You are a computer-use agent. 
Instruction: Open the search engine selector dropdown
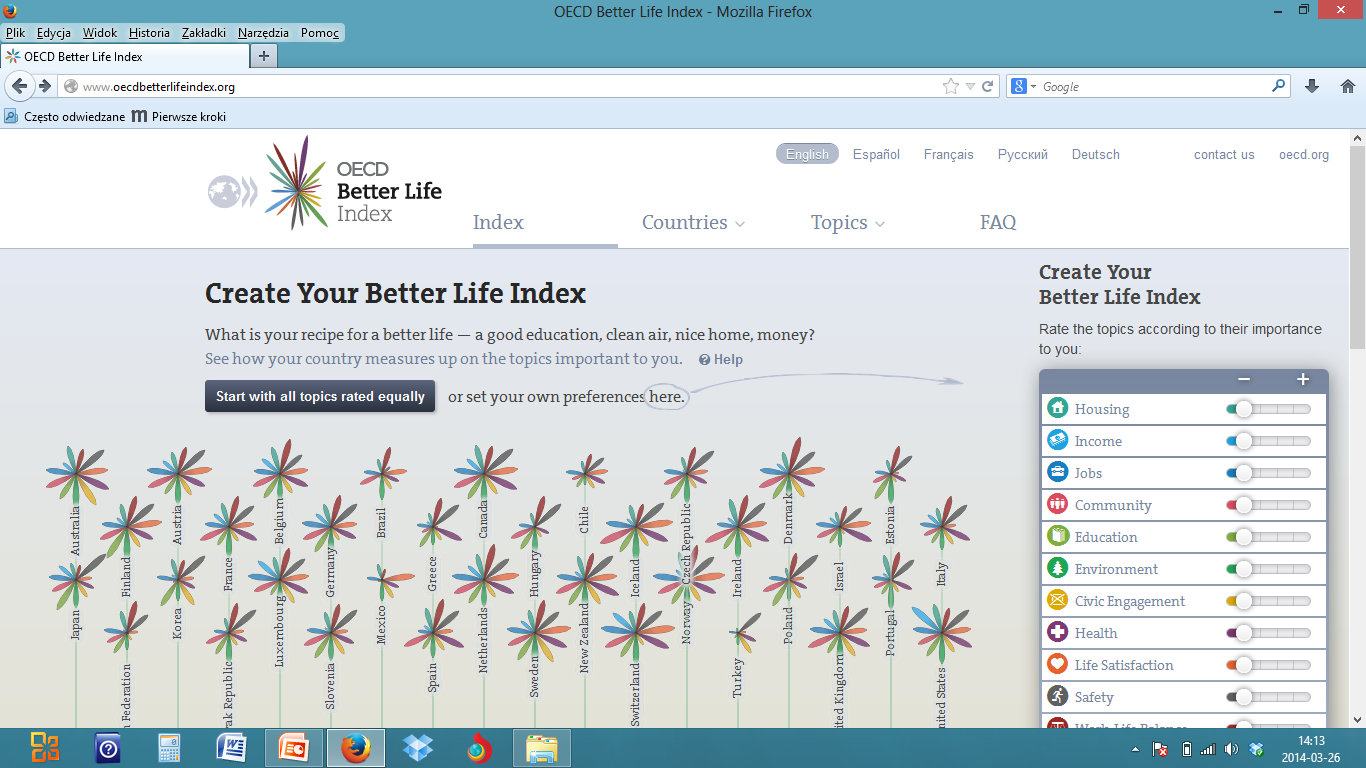tap(1021, 86)
